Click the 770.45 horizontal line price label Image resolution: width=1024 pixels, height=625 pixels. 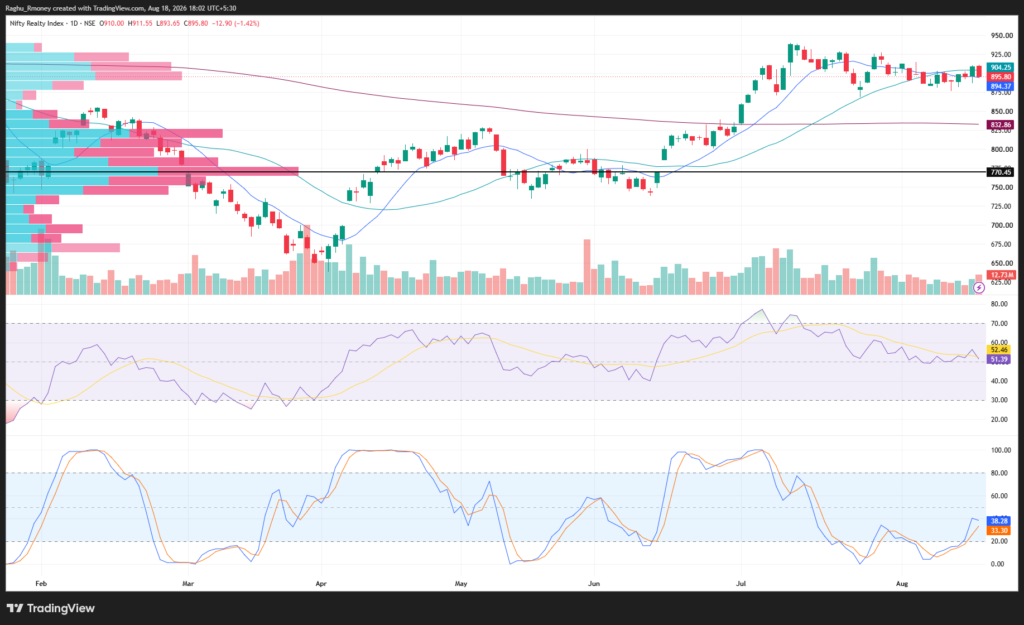point(1000,172)
